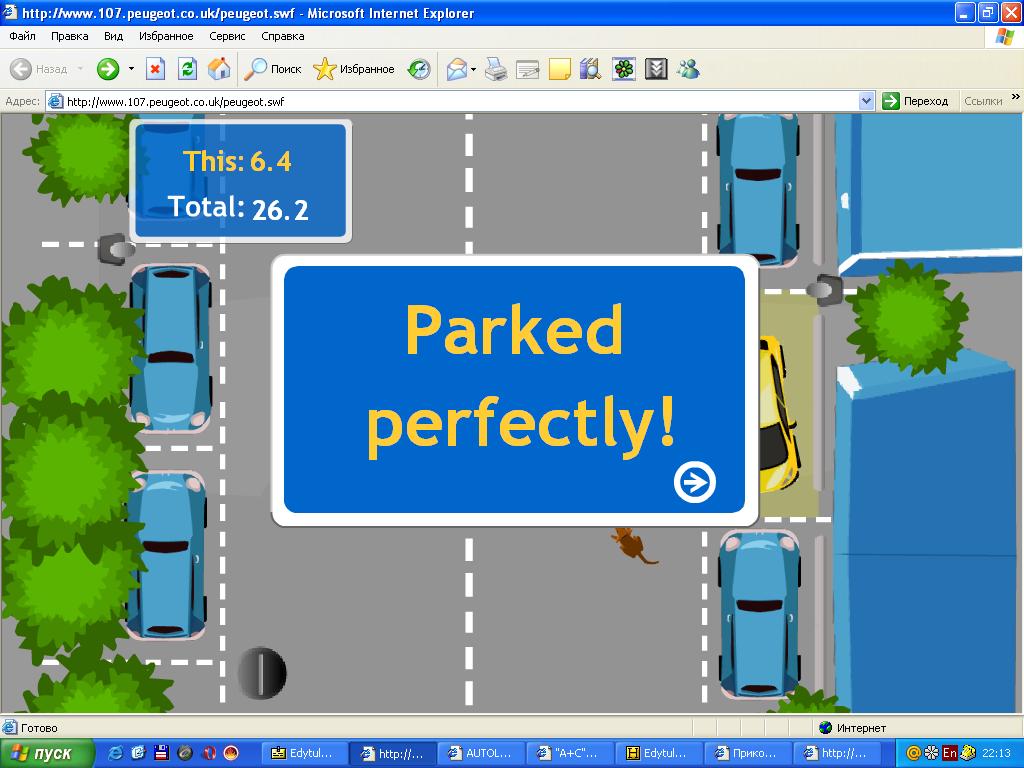Toggle the En language indicator in tray
The width and height of the screenshot is (1024, 768).
click(x=949, y=753)
